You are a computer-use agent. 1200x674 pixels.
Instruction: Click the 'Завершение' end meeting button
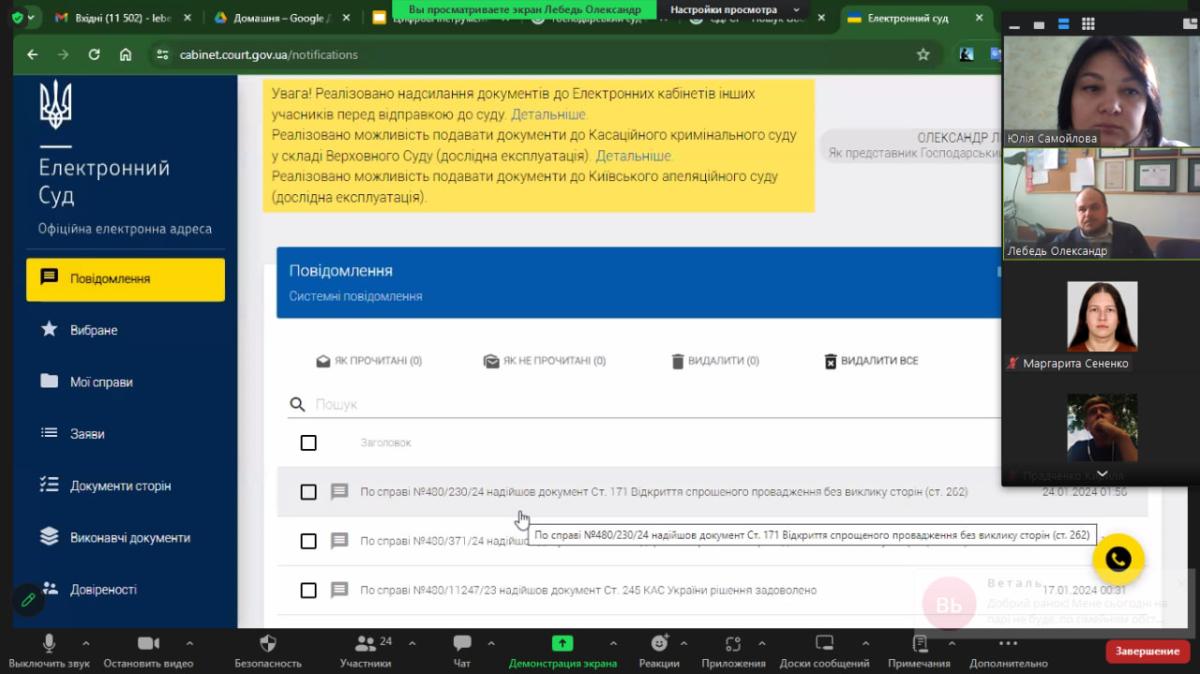1147,651
